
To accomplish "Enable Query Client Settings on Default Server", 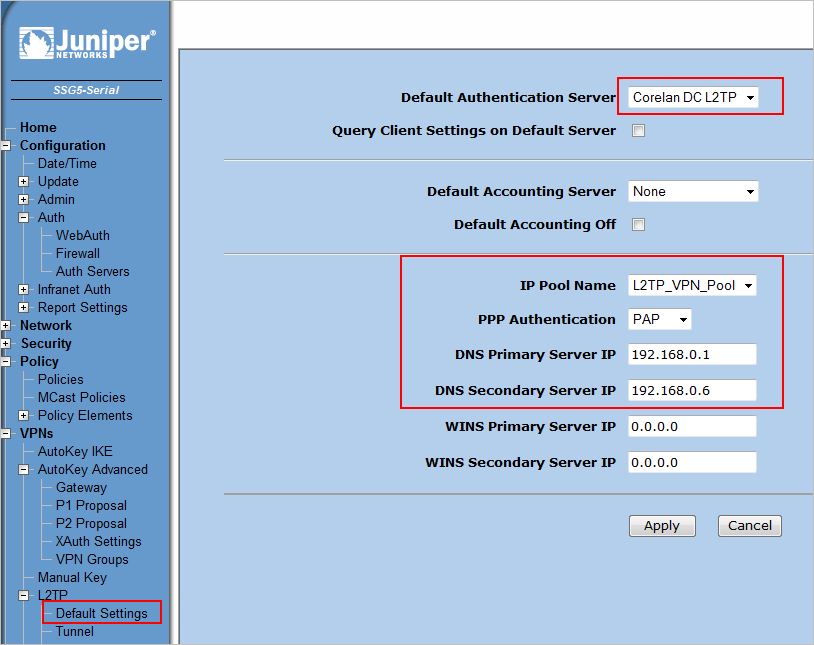I will click(x=638, y=130).
